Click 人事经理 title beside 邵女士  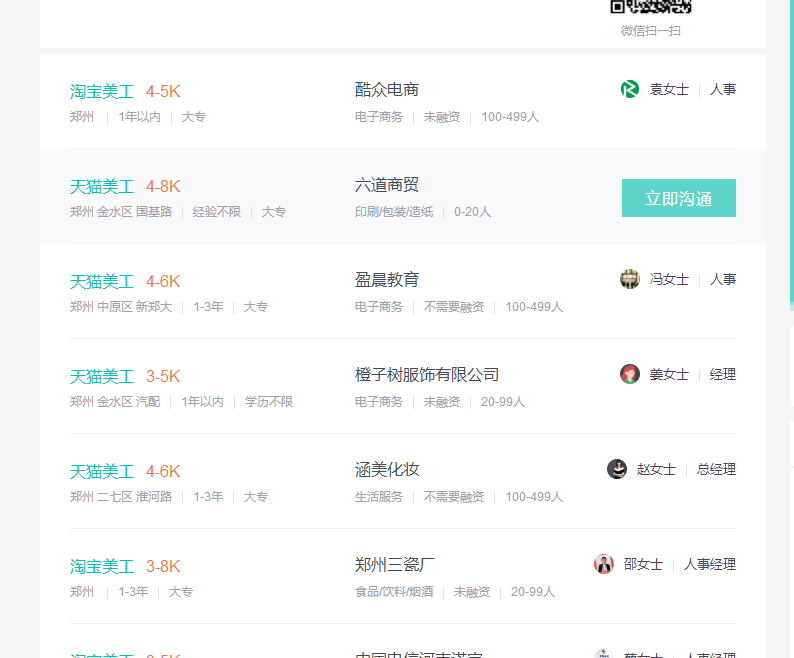709,565
